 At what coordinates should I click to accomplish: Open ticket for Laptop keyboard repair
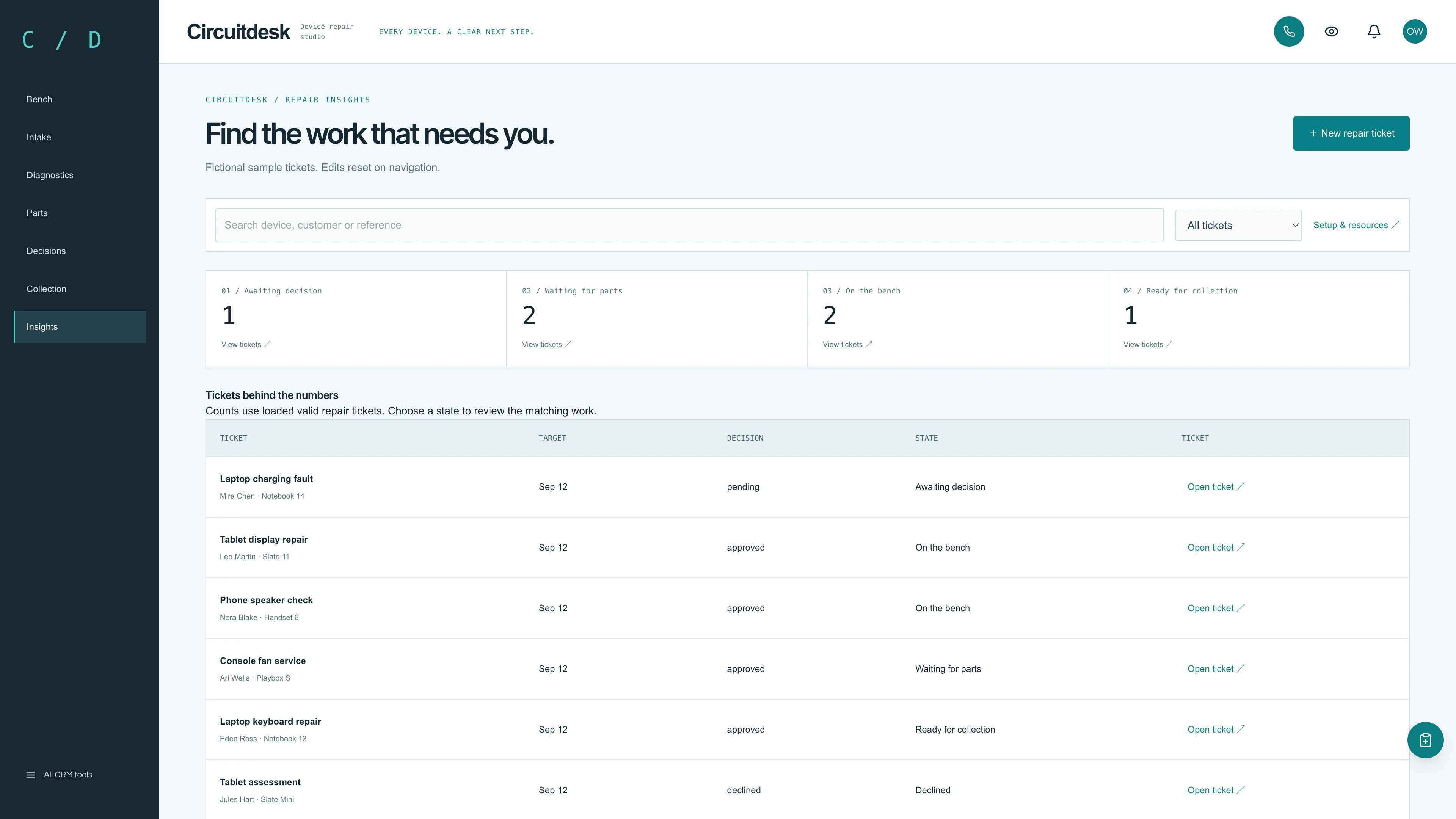click(1216, 729)
